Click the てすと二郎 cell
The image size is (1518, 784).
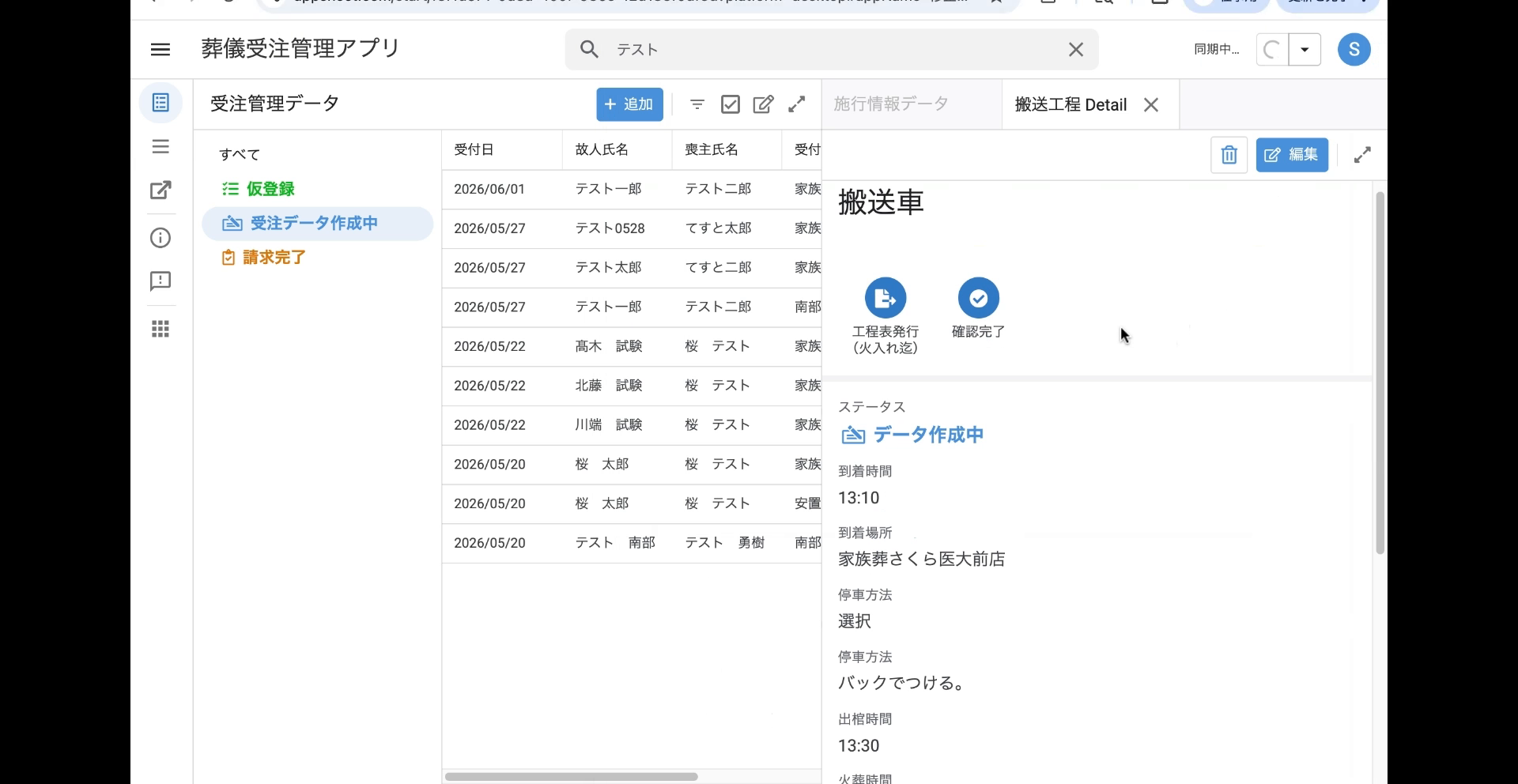click(x=718, y=268)
